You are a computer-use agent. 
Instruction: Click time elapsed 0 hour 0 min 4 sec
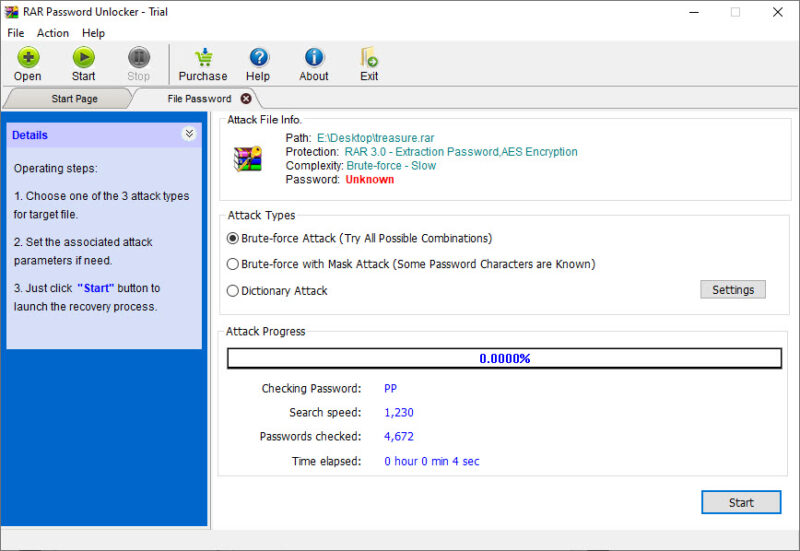[x=432, y=461]
